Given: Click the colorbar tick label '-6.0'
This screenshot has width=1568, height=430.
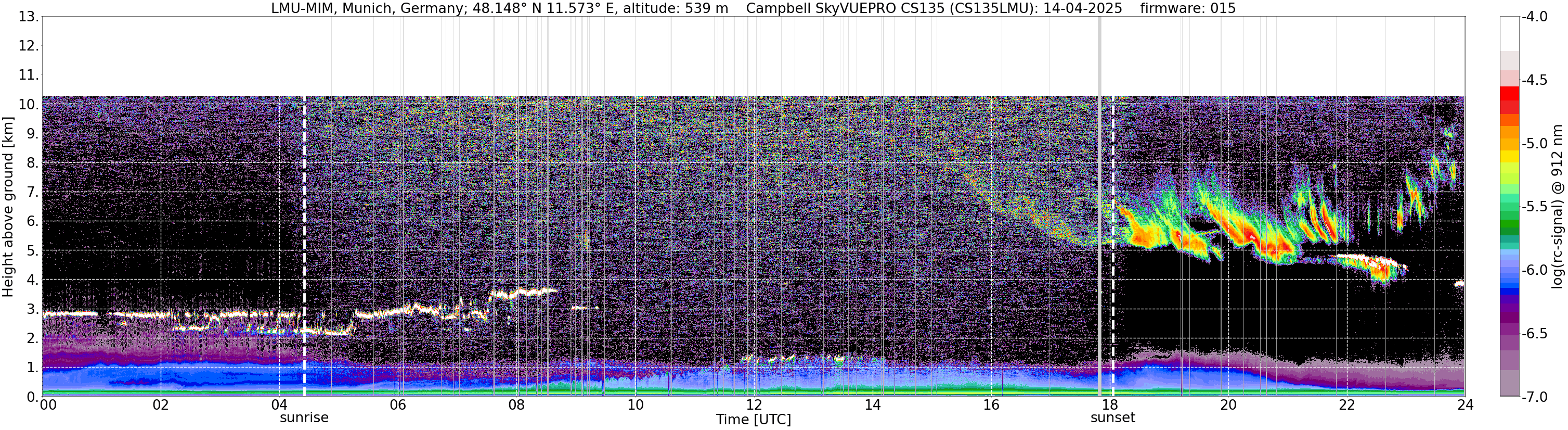Looking at the screenshot, I should [x=1535, y=270].
